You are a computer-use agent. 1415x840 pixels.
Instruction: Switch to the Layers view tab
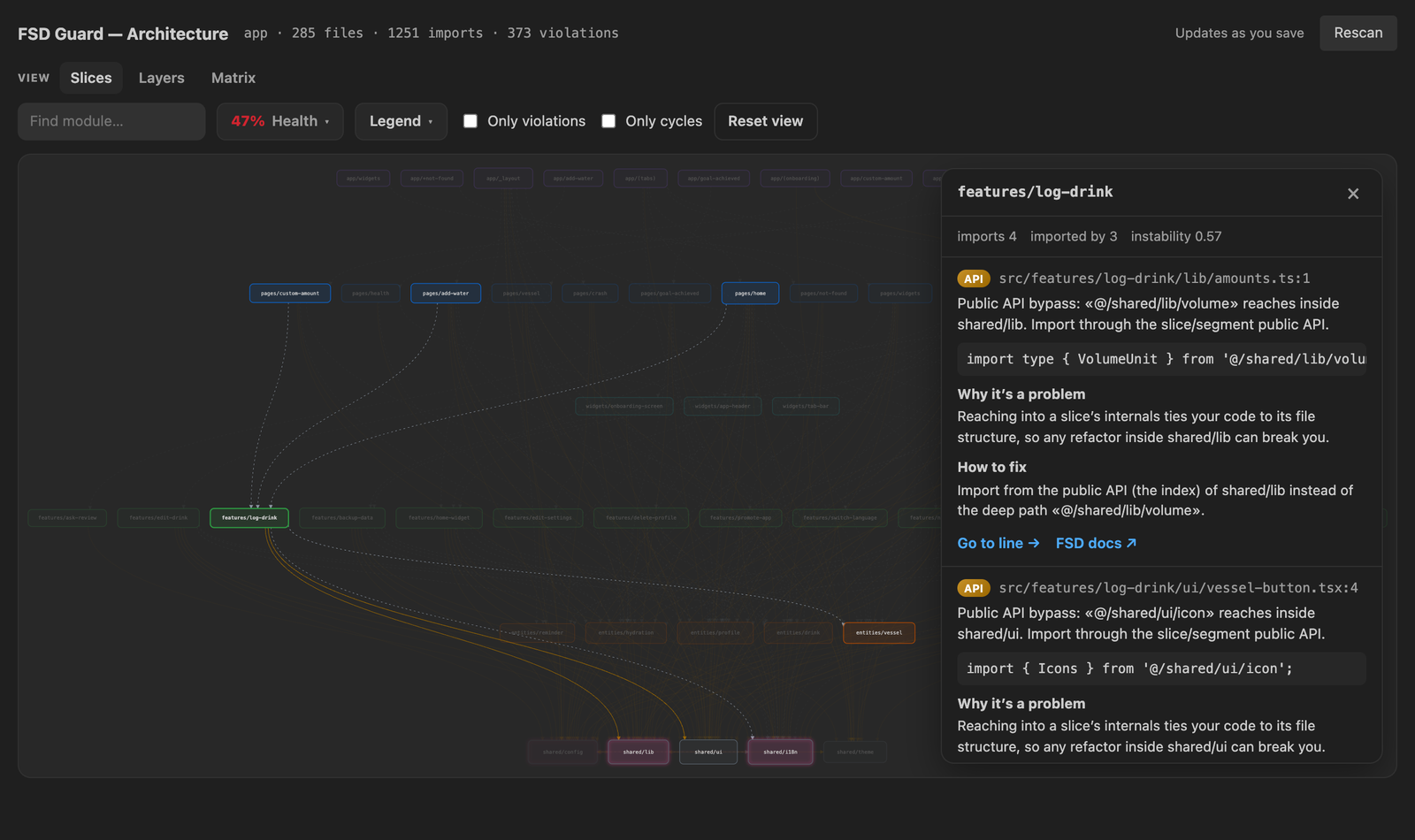(162, 78)
